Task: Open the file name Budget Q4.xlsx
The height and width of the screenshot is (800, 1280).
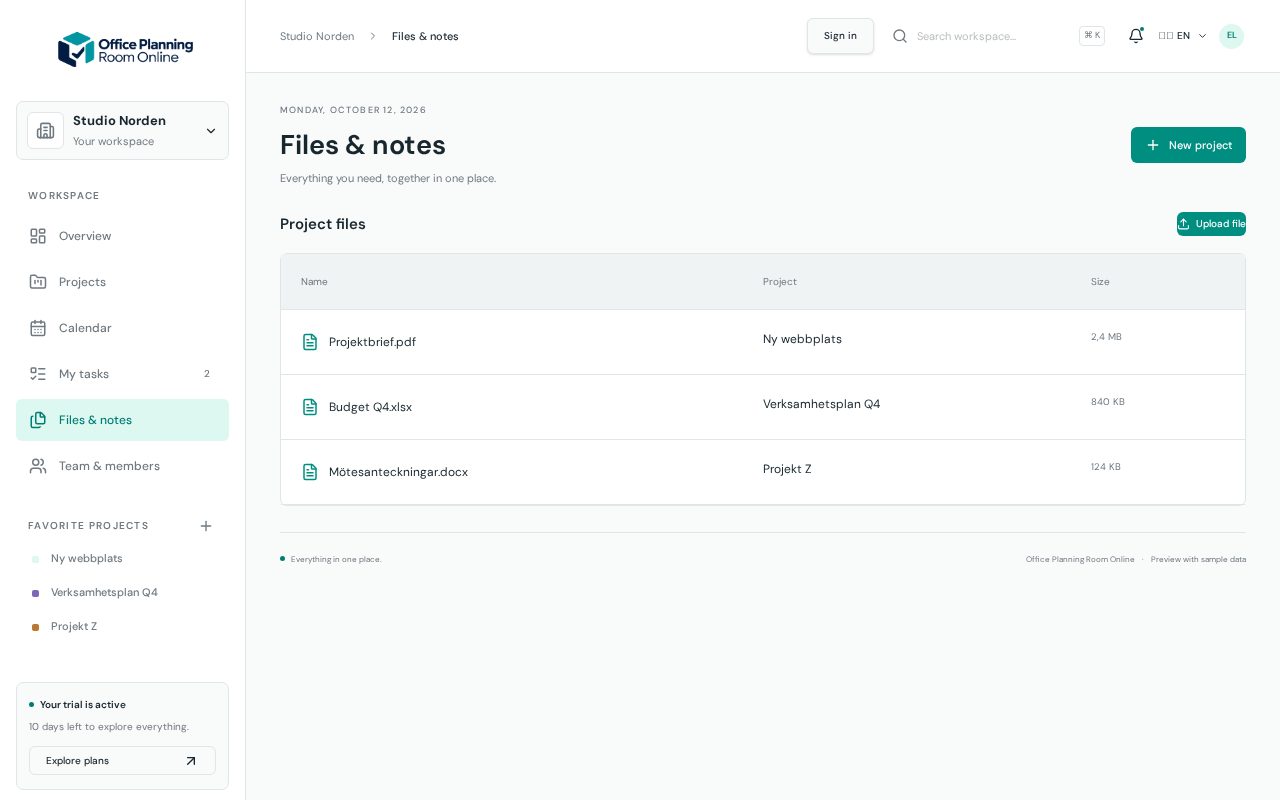Action: click(x=370, y=407)
